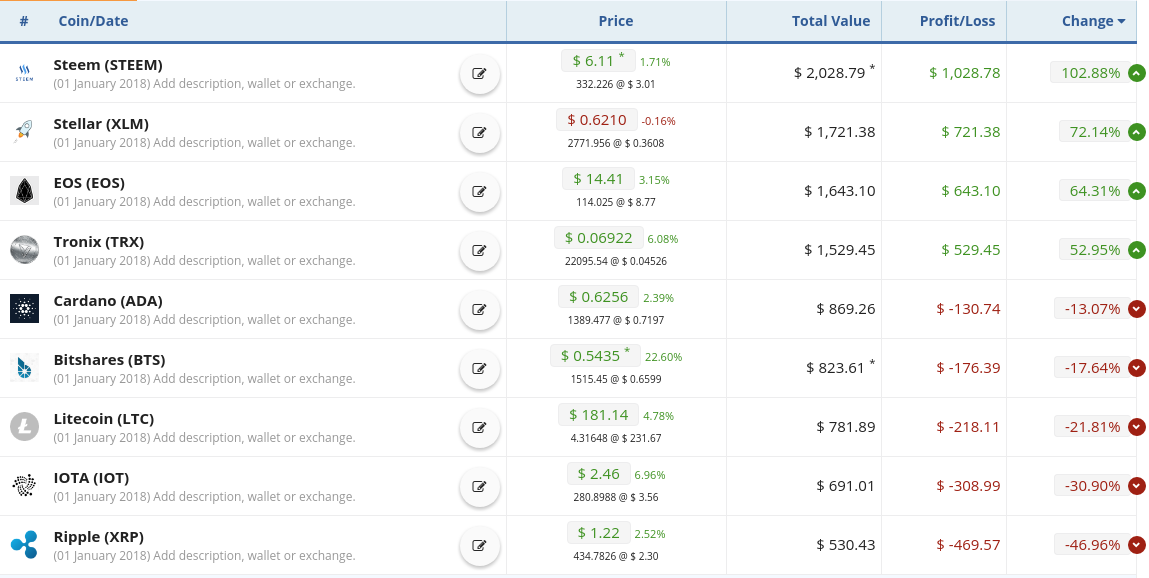Viewport: 1149px width, 578px height.
Task: Click the EOS coin logo
Action: (24, 190)
